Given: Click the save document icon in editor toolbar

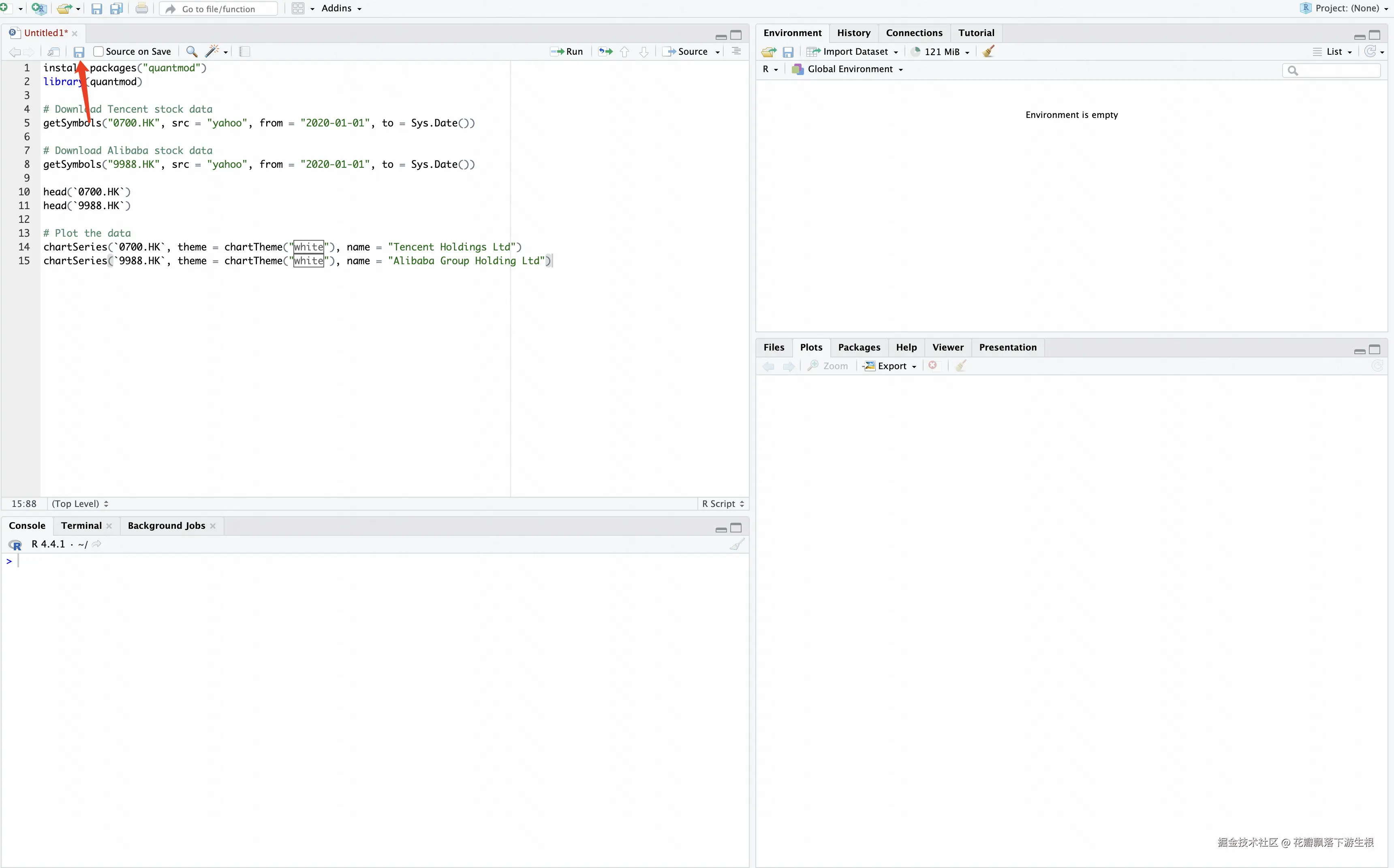Looking at the screenshot, I should pyautogui.click(x=79, y=52).
